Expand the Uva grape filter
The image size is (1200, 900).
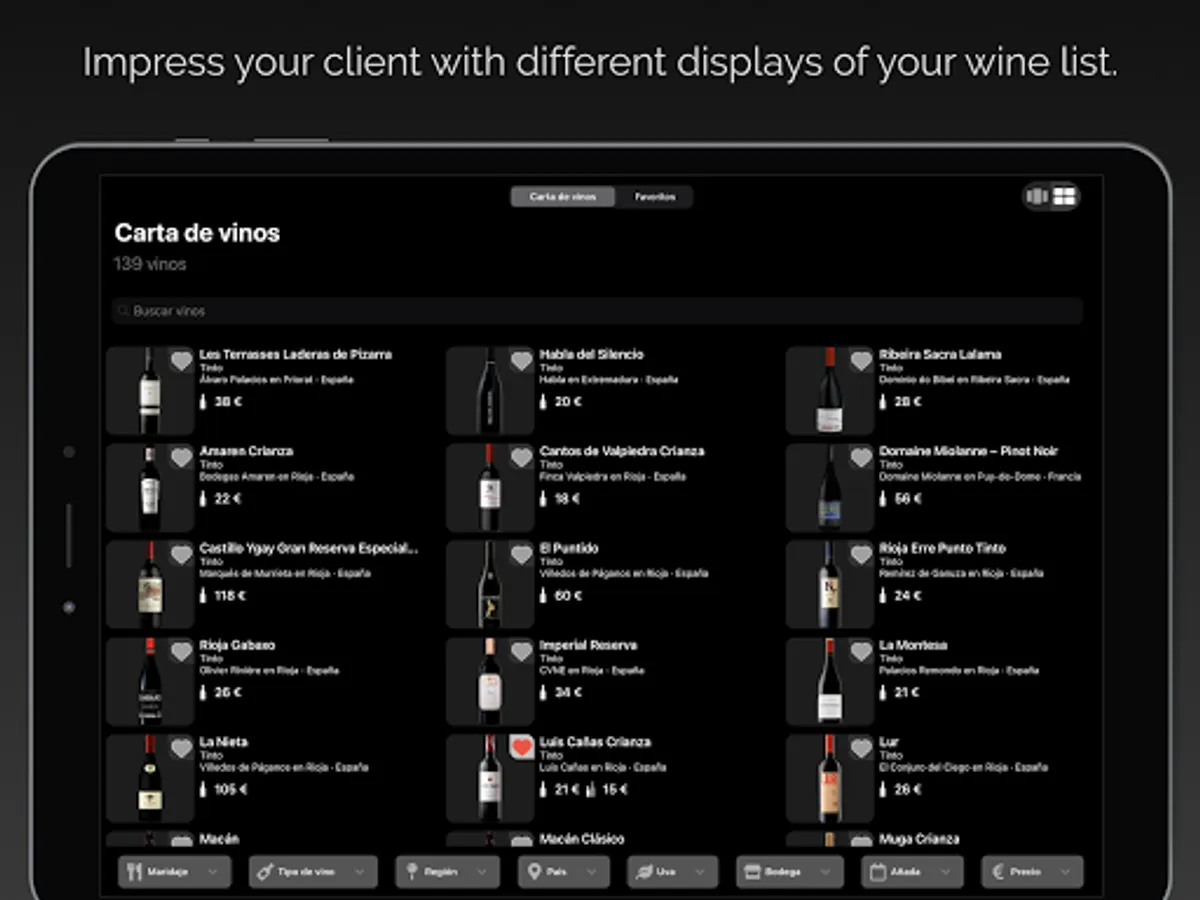(x=673, y=872)
